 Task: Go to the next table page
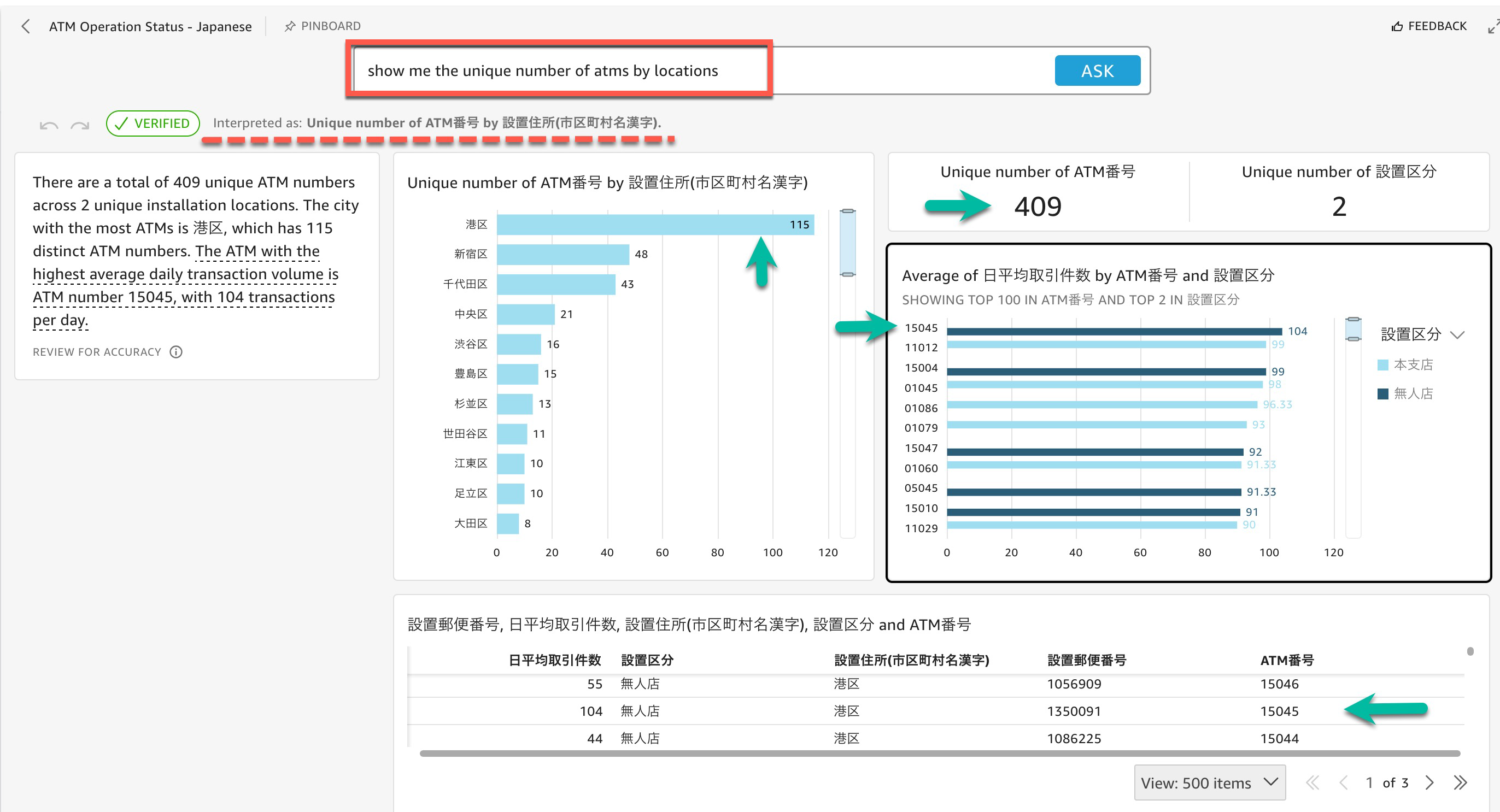[x=1429, y=782]
